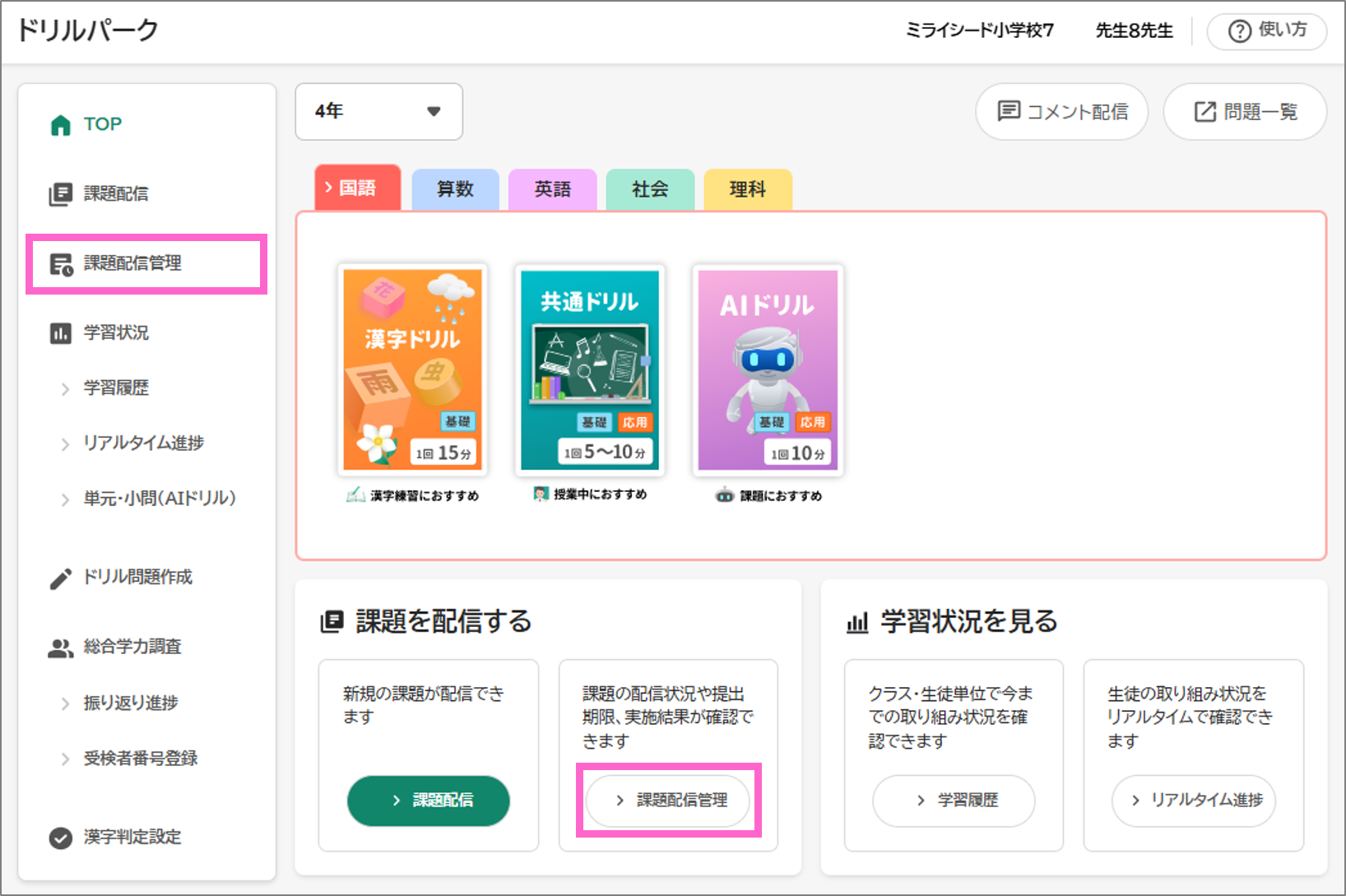Click the 課題配信 sidebar icon

pos(61,194)
